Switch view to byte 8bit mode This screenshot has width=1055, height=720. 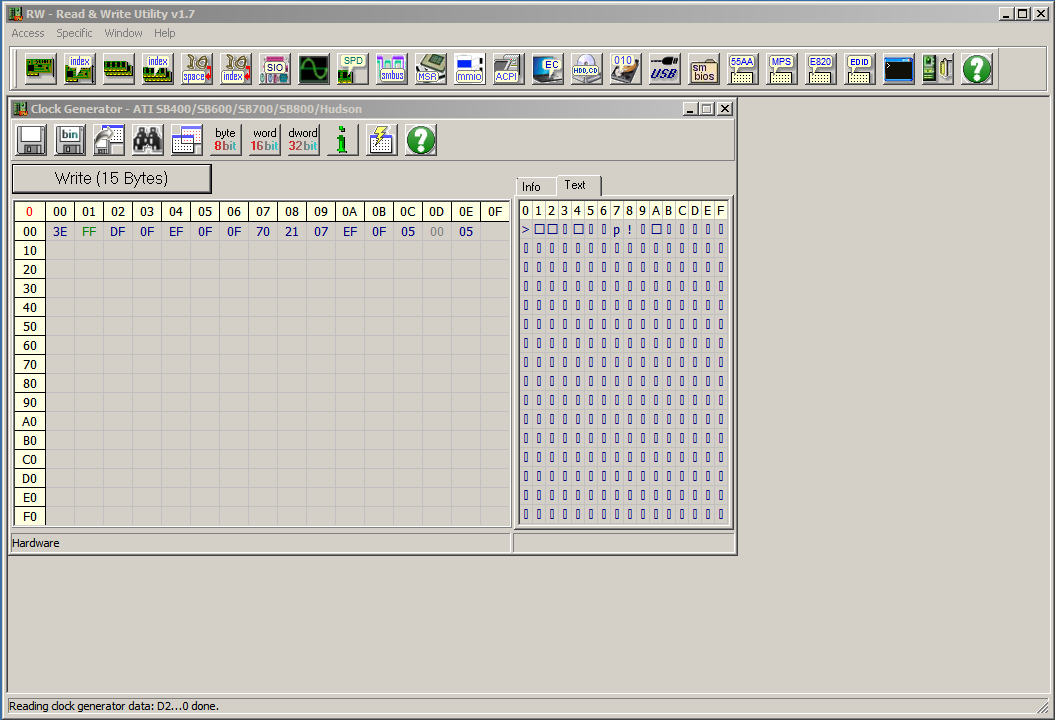[225, 140]
